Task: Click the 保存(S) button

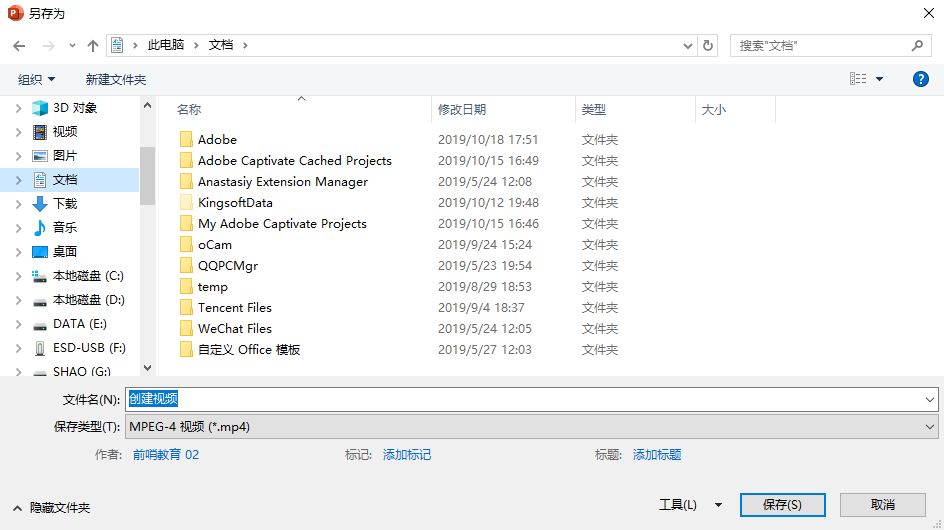Action: (783, 505)
